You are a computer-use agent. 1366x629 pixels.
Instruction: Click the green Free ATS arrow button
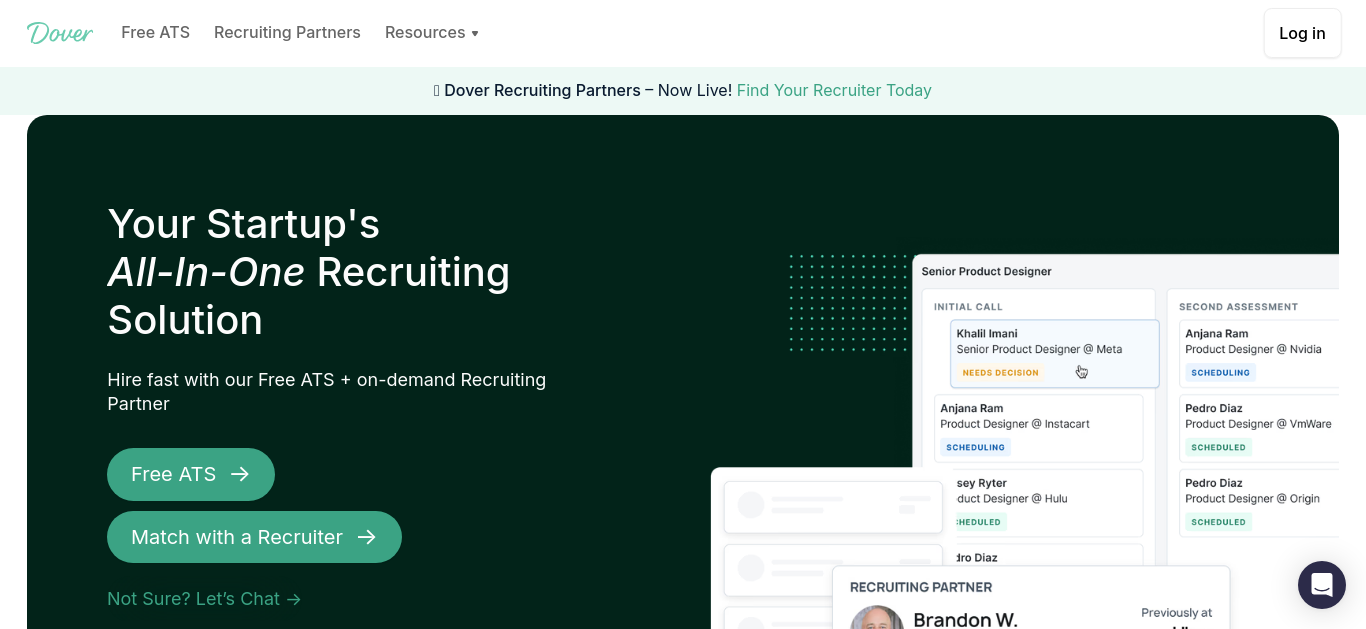pyautogui.click(x=191, y=474)
